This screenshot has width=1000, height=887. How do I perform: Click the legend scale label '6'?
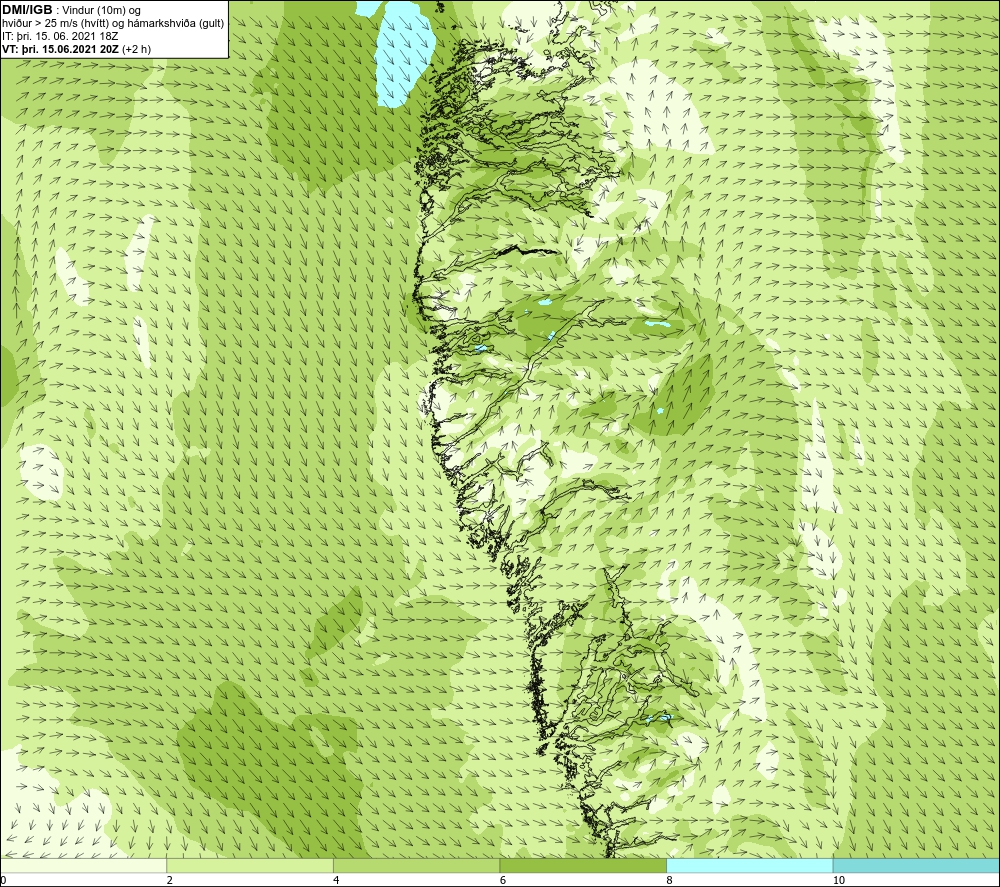pos(503,880)
